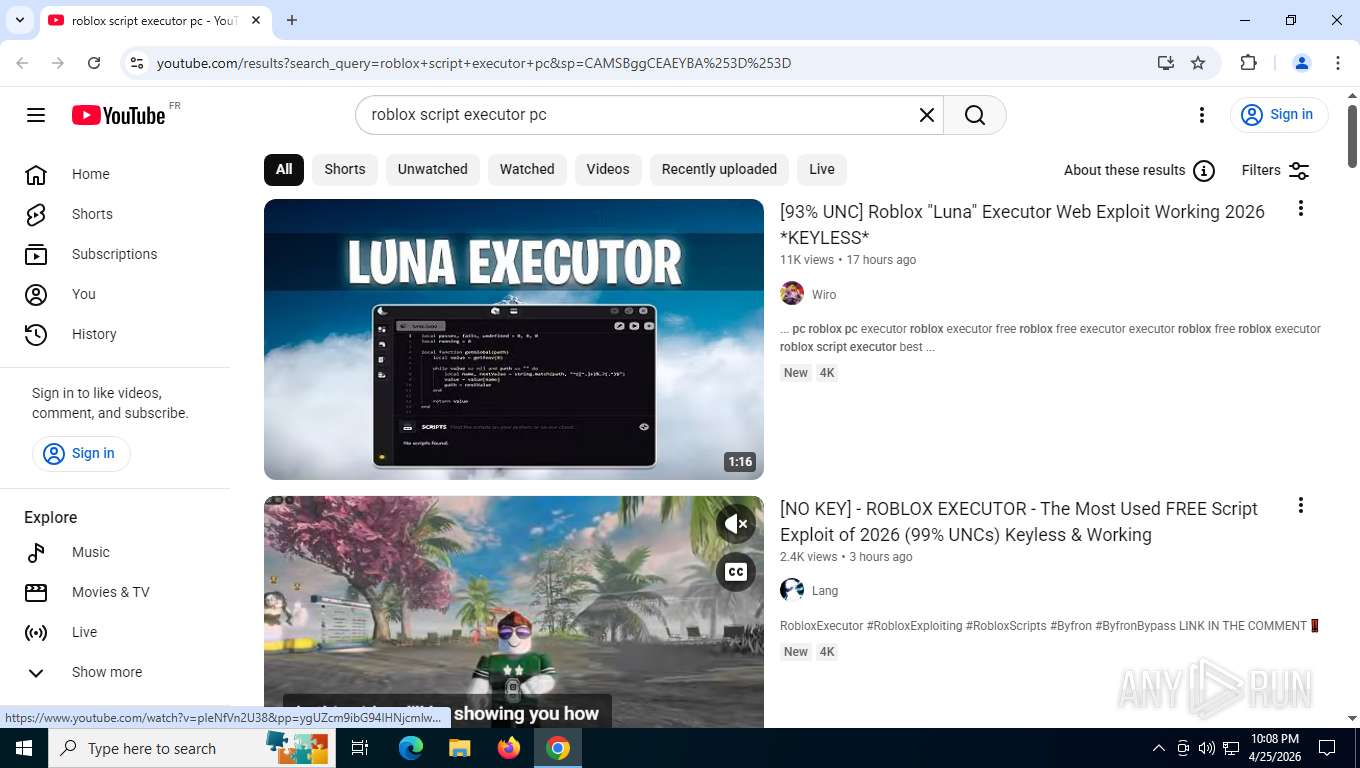The width and height of the screenshot is (1360, 768).
Task: Open About these results info icon
Action: coord(1204,171)
